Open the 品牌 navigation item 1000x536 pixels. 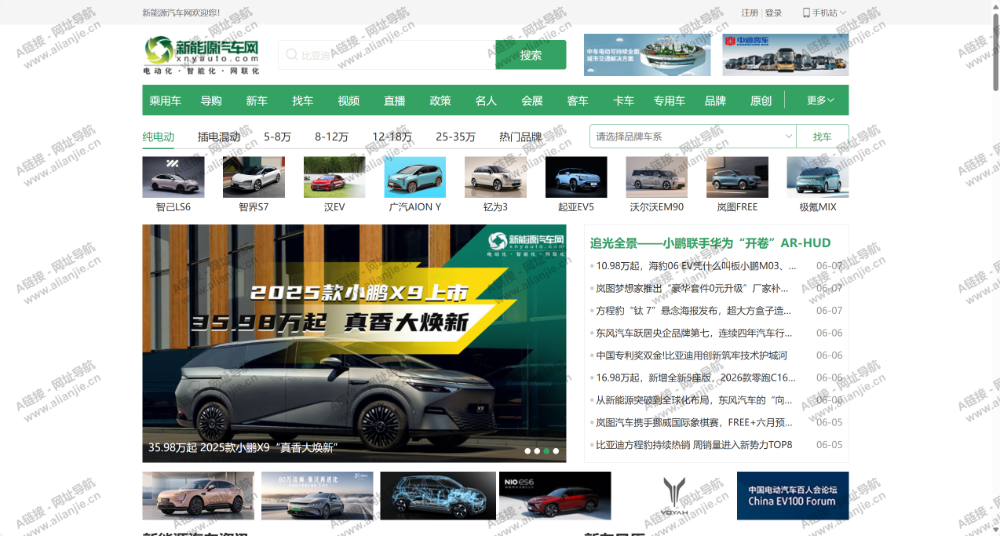(715, 100)
